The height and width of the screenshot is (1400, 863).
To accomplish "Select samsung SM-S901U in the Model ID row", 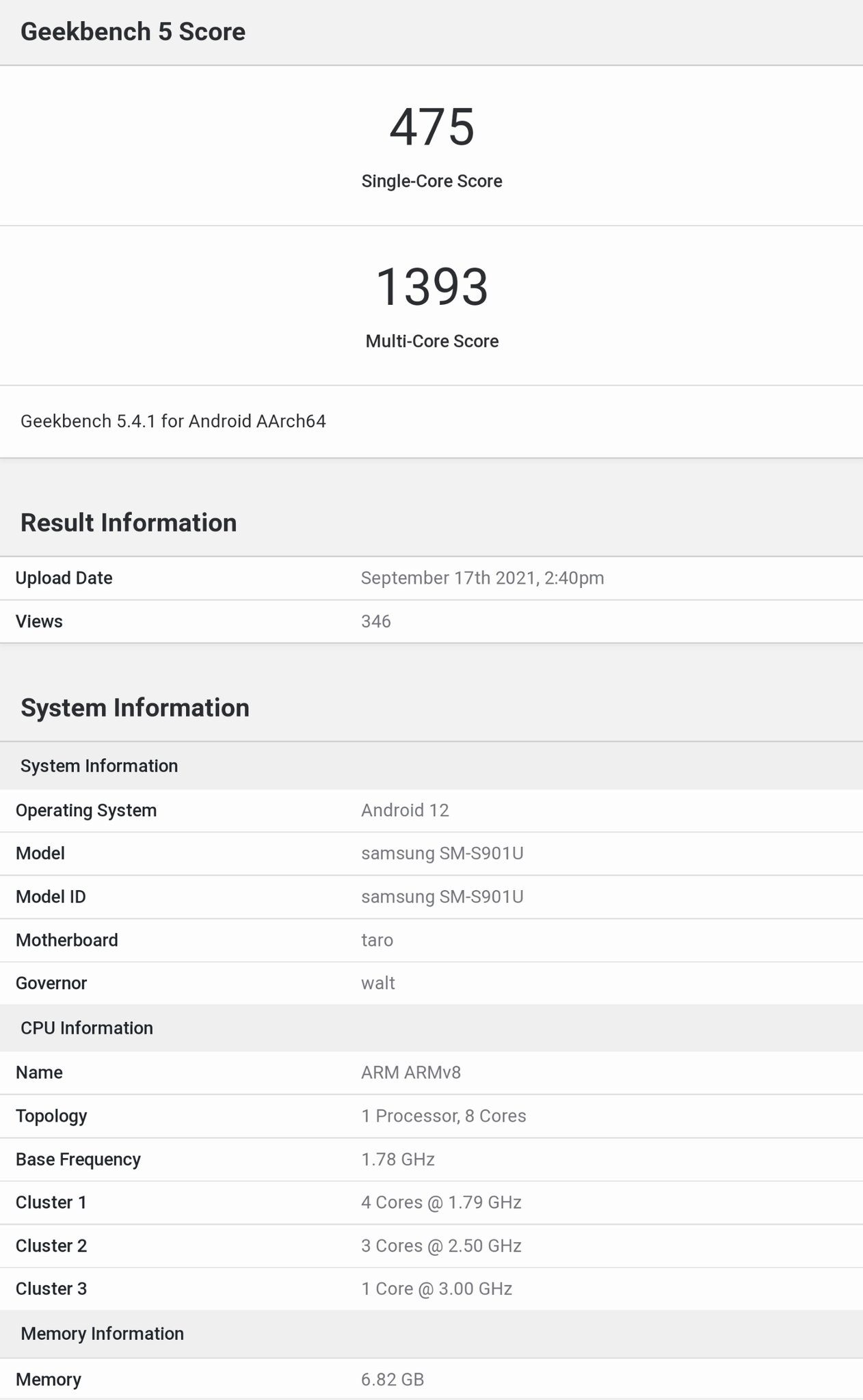I will (x=442, y=897).
